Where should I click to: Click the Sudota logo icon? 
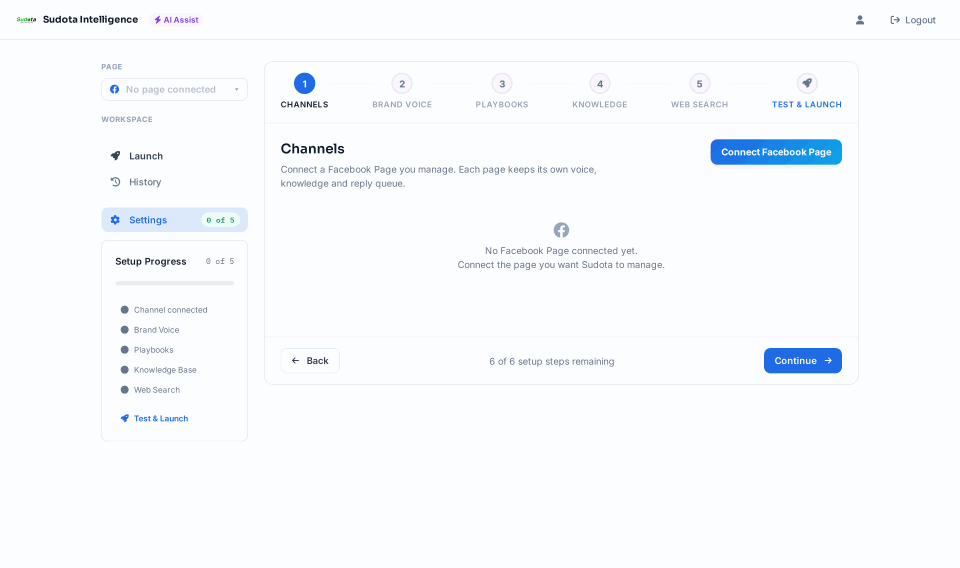tap(26, 20)
